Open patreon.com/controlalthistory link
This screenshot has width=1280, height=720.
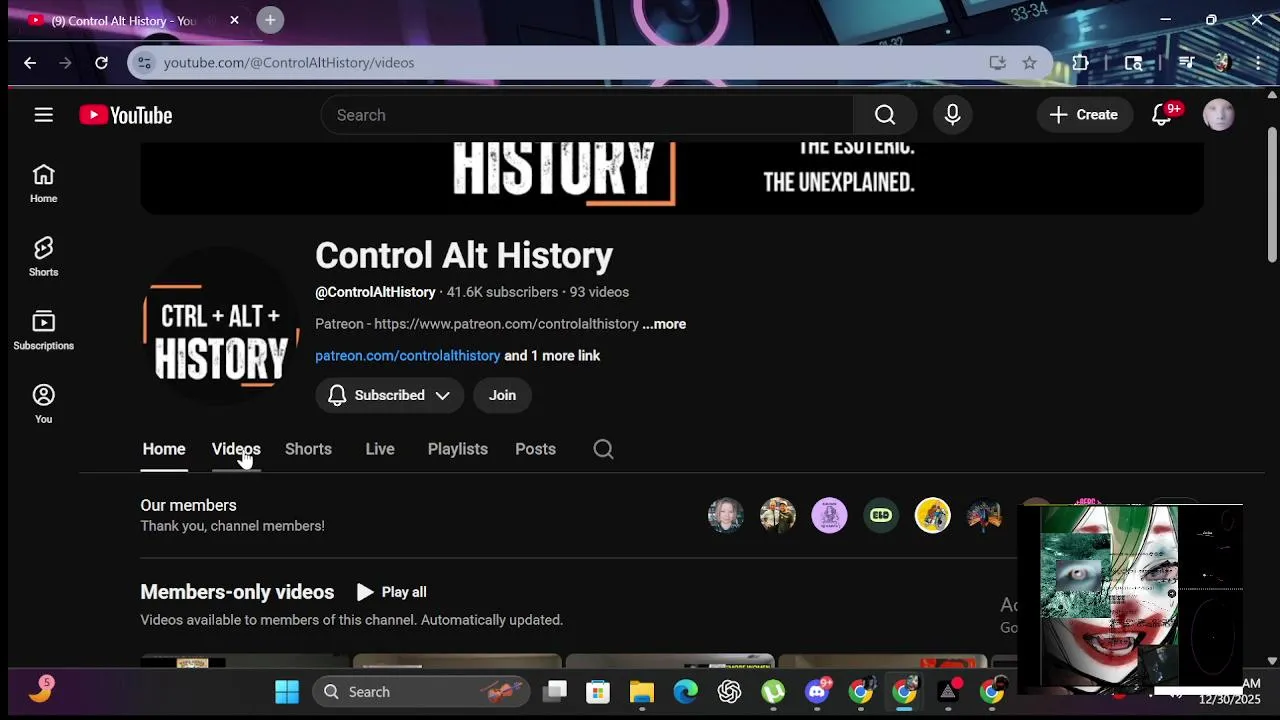point(408,356)
